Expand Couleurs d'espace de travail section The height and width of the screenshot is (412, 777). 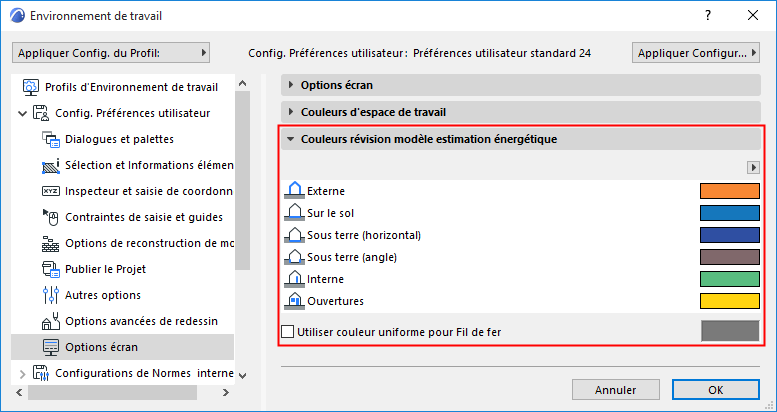pyautogui.click(x=292, y=112)
